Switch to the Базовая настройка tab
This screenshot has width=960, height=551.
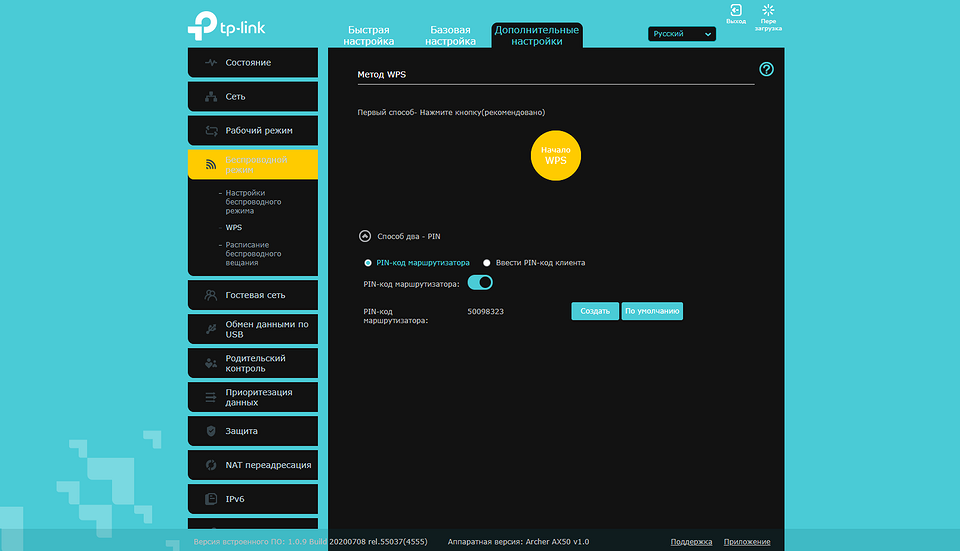point(450,36)
